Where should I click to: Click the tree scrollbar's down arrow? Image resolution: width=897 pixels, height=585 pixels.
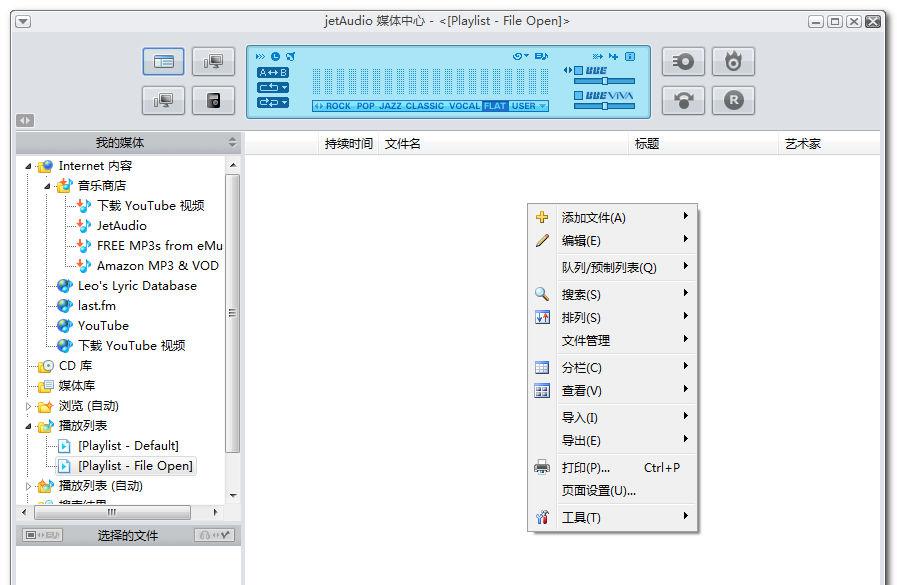(233, 495)
